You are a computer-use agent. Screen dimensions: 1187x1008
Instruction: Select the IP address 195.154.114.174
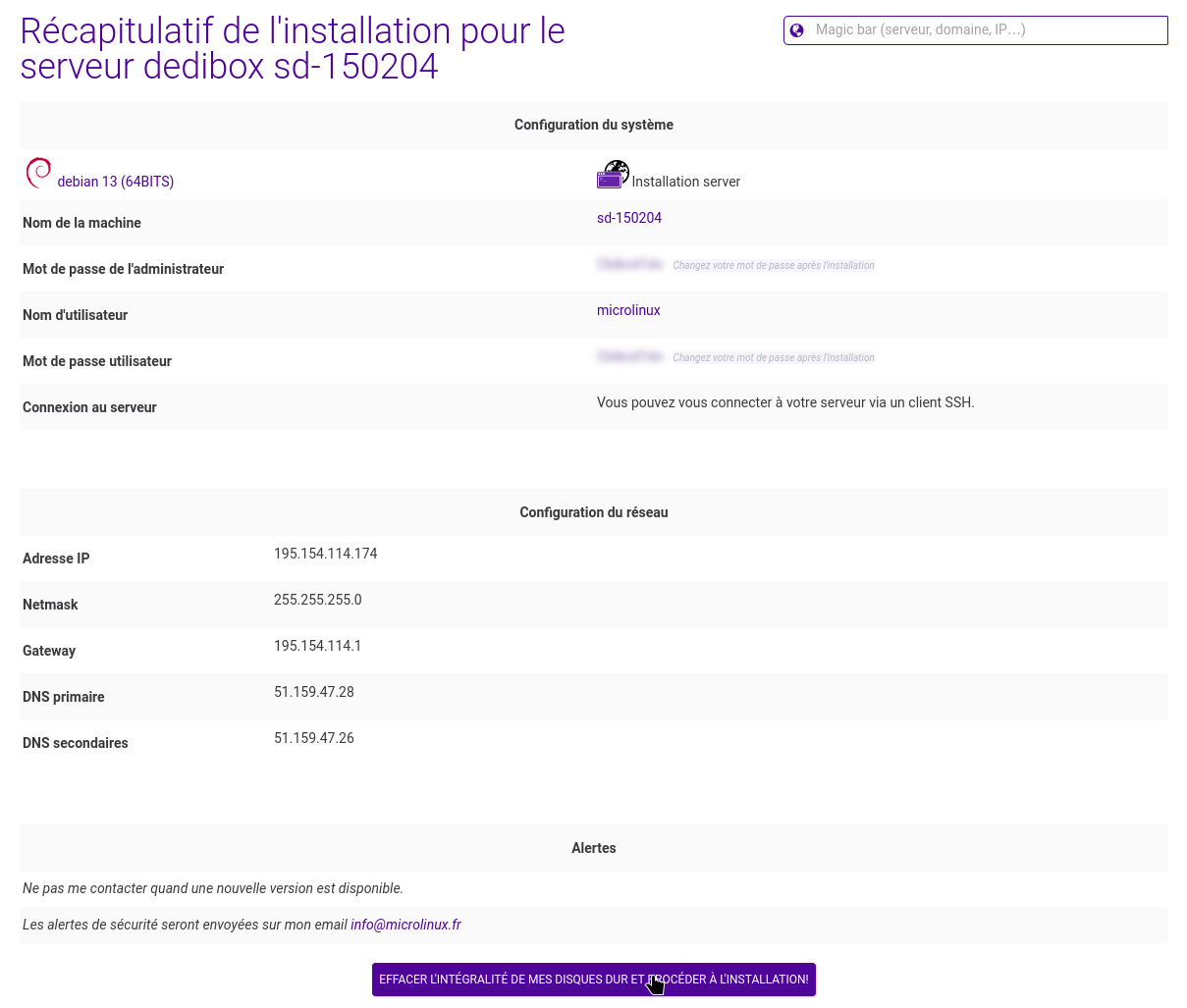tap(325, 554)
